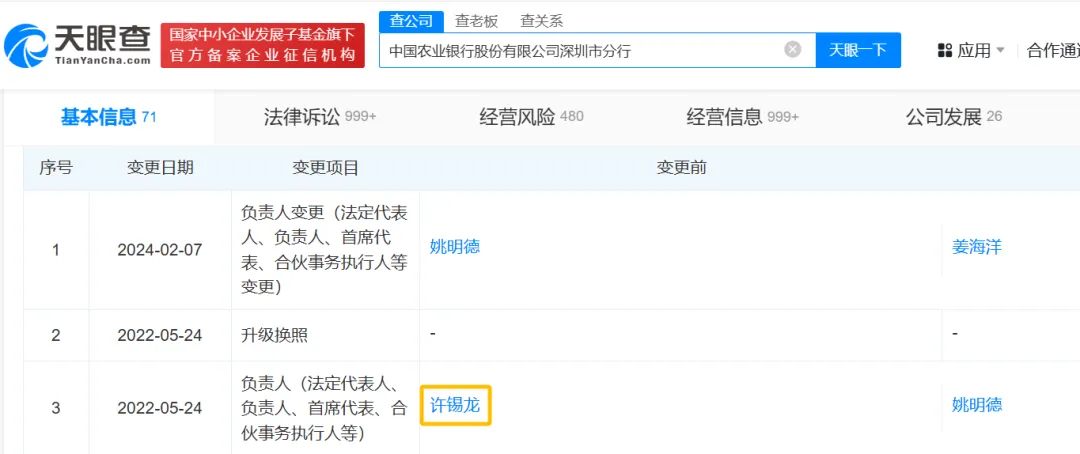The width and height of the screenshot is (1080, 454).
Task: Select the 2024-02-07 date cell
Action: (x=160, y=249)
